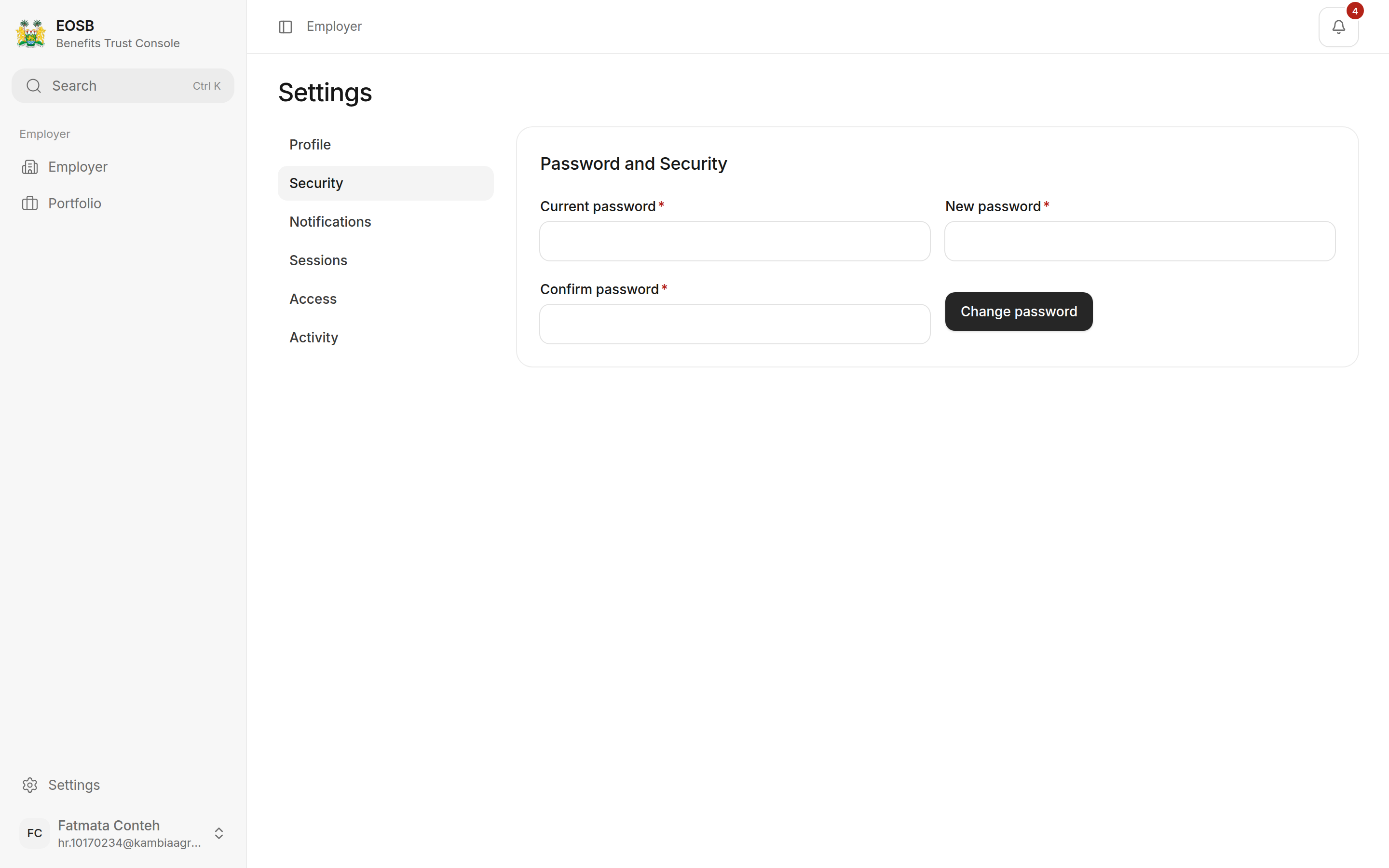Focus the Confirm password field

(x=735, y=324)
